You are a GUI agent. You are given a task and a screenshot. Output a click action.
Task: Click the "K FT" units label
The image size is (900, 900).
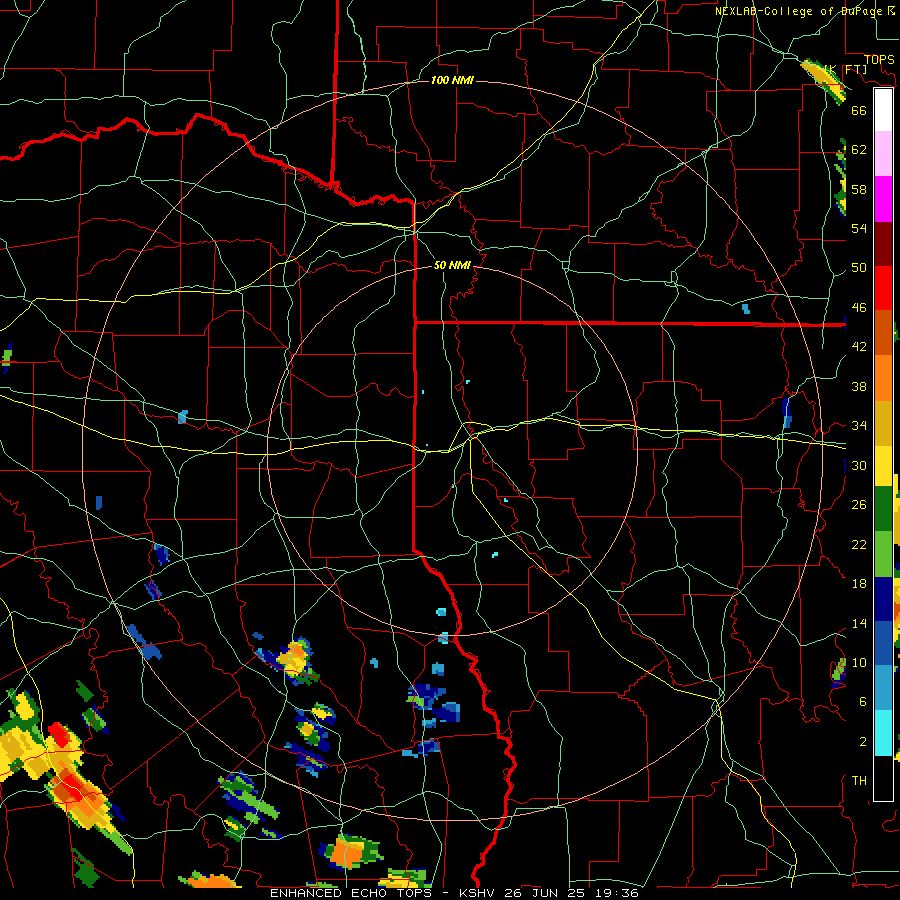pyautogui.click(x=847, y=70)
